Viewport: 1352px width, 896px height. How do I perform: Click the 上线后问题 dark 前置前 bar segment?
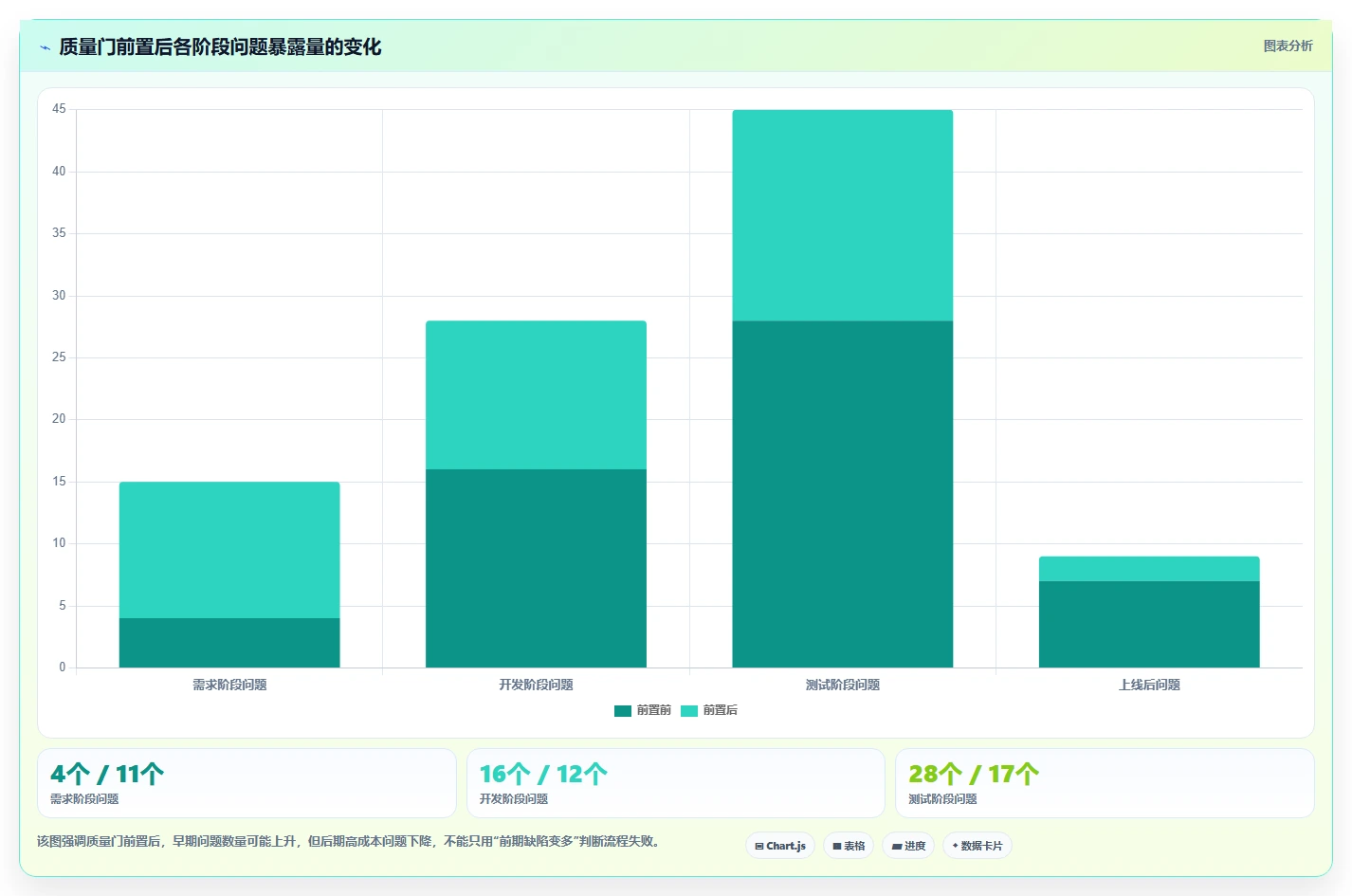coord(1149,624)
